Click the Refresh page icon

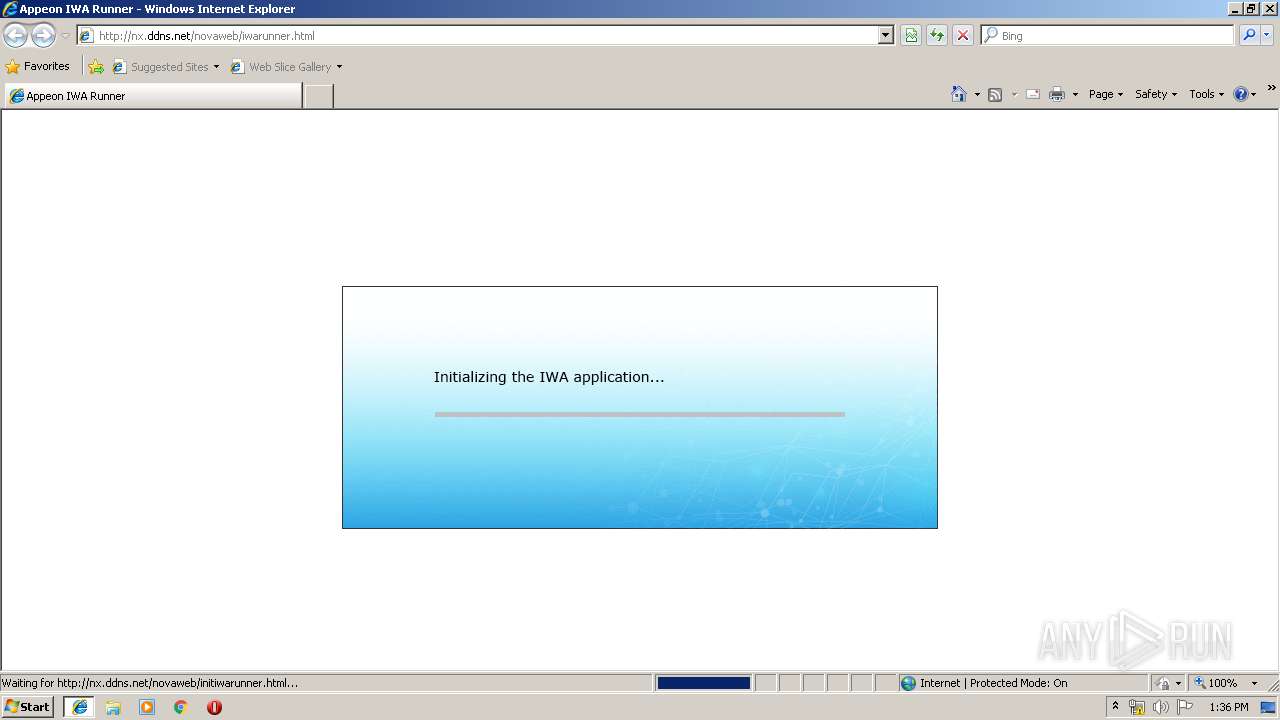tap(937, 36)
